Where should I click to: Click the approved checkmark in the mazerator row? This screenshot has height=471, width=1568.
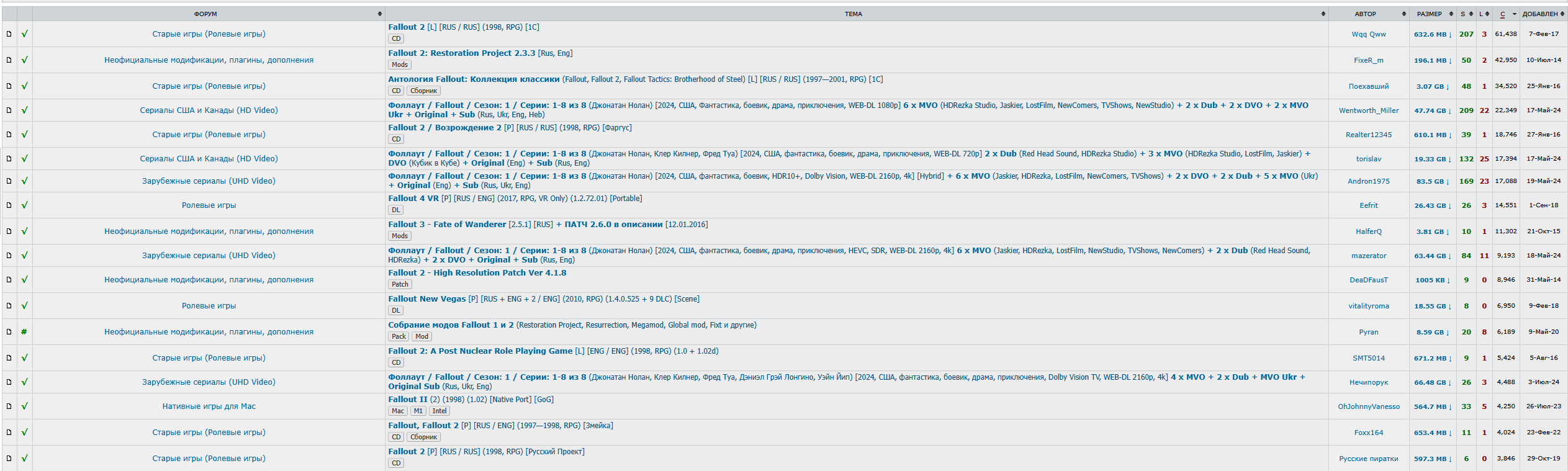click(24, 256)
